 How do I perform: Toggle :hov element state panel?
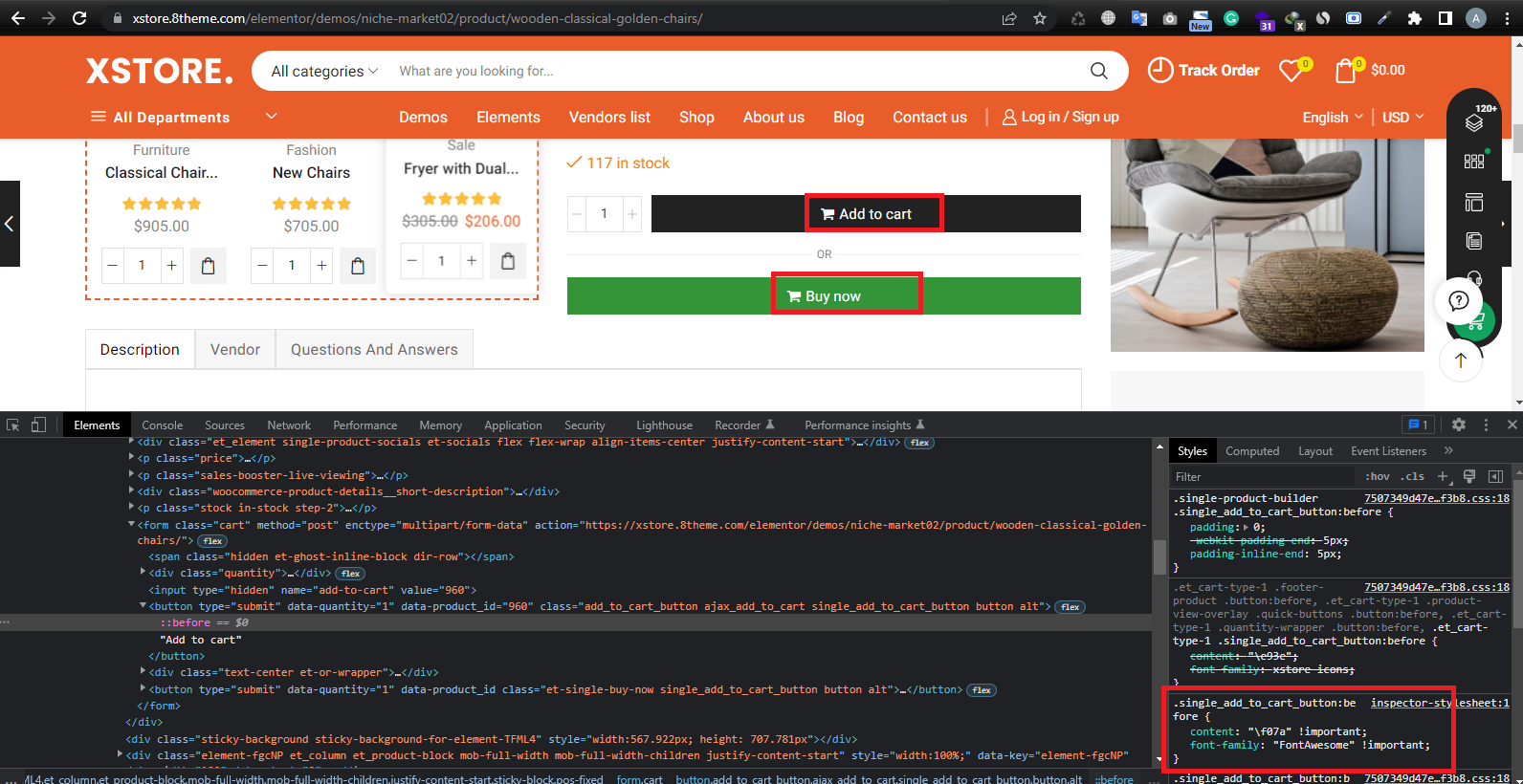pyautogui.click(x=1378, y=476)
